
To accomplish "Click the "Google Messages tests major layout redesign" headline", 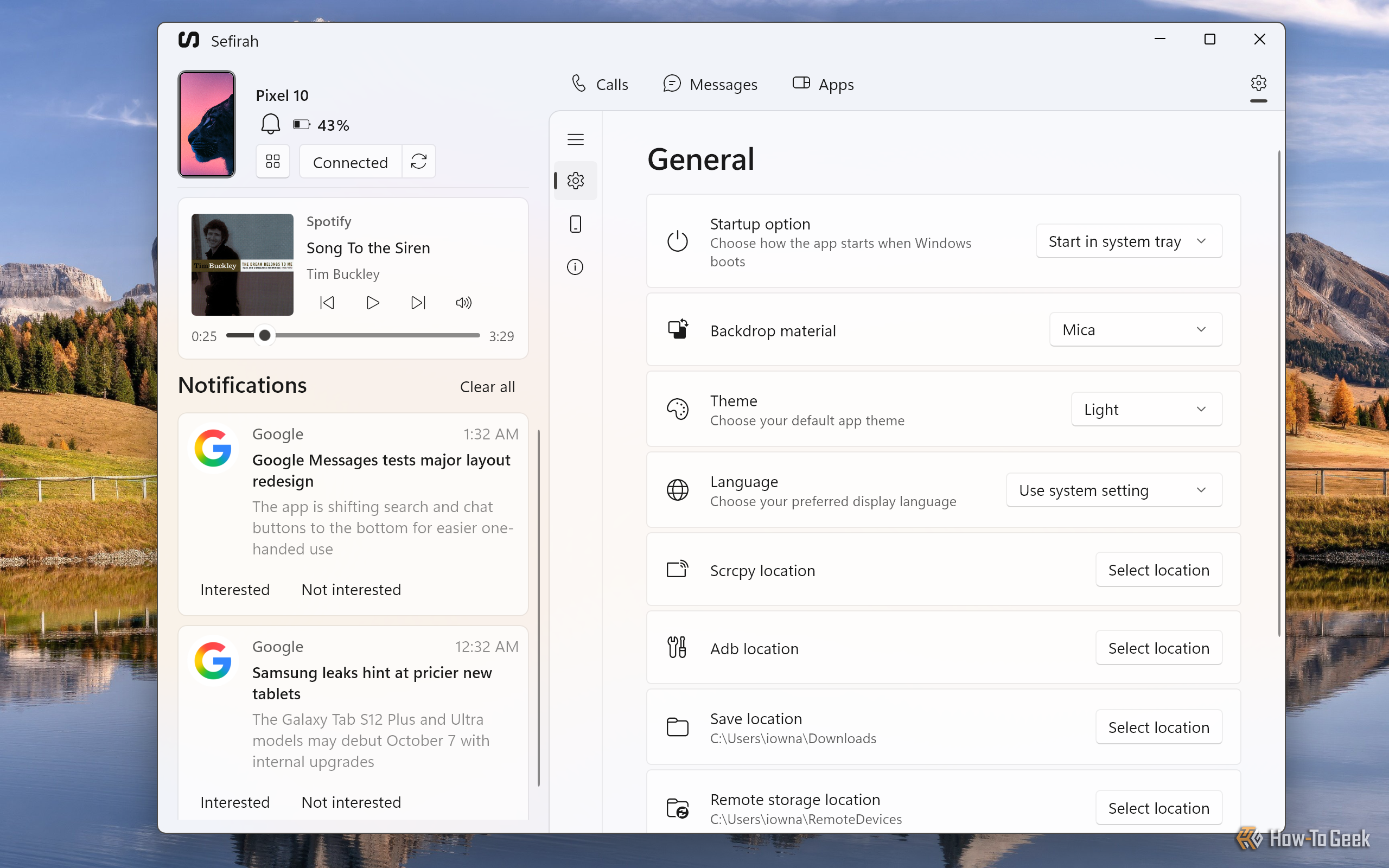I will (381, 470).
